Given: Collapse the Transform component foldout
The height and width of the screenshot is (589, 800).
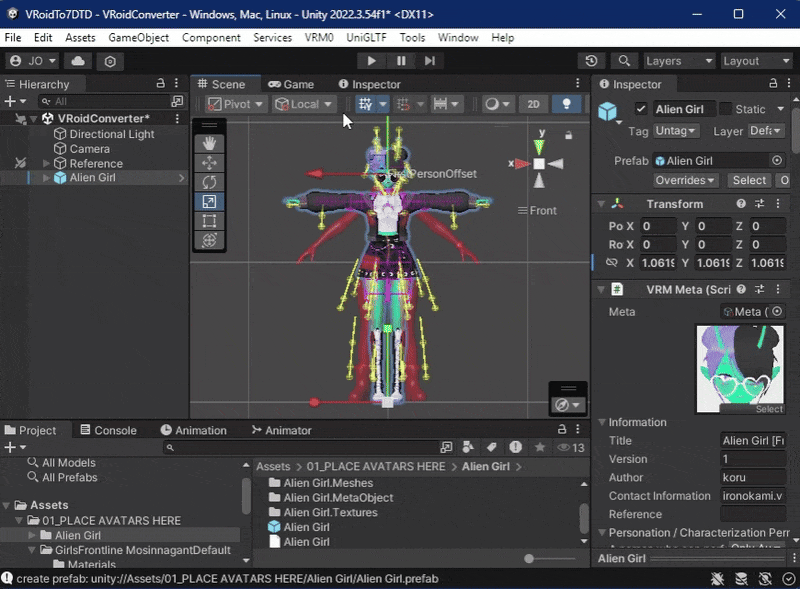Looking at the screenshot, I should click(602, 204).
